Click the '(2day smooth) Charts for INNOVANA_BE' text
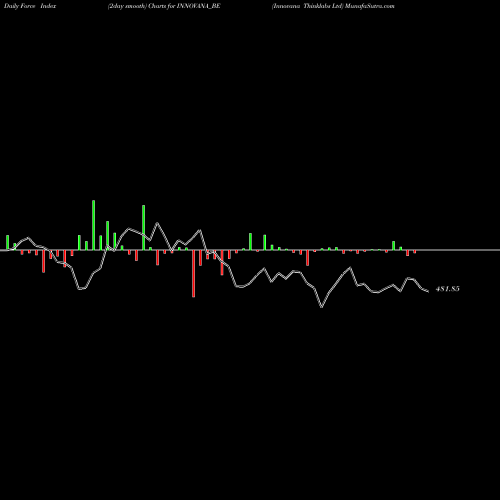The width and height of the screenshot is (500, 500). (164, 6)
